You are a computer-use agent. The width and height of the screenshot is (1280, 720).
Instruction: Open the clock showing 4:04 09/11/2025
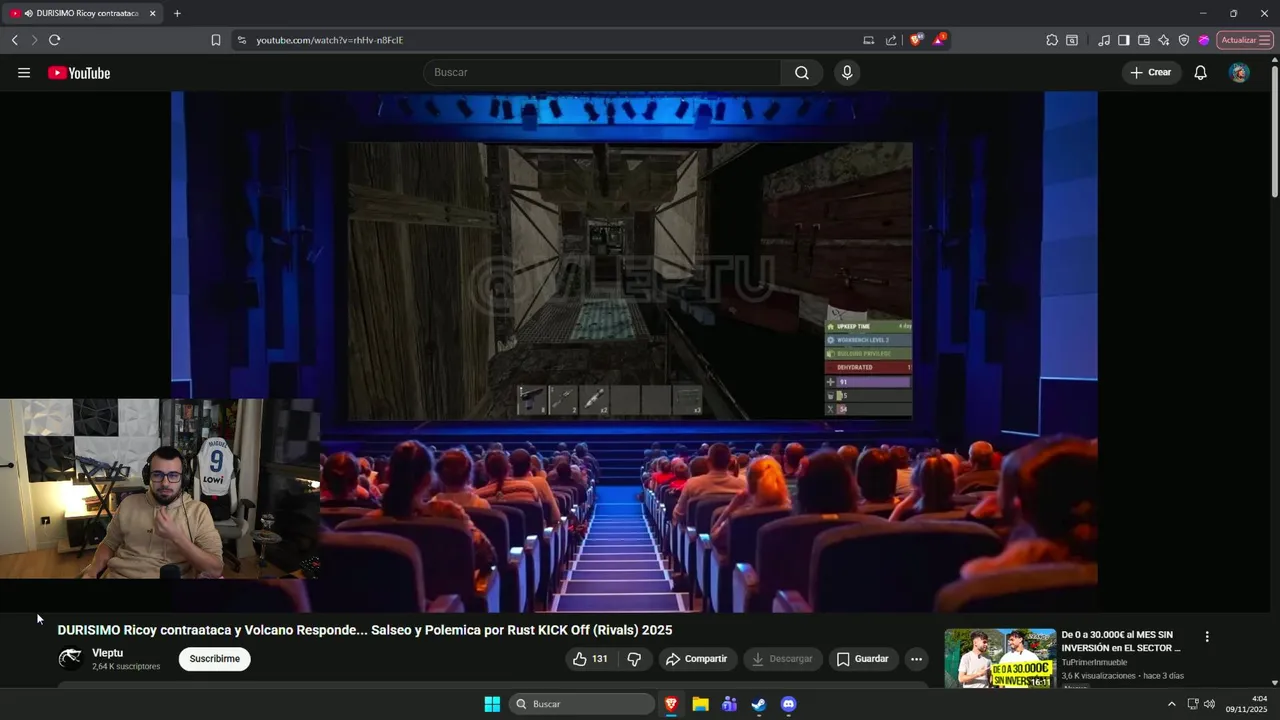pos(1245,704)
